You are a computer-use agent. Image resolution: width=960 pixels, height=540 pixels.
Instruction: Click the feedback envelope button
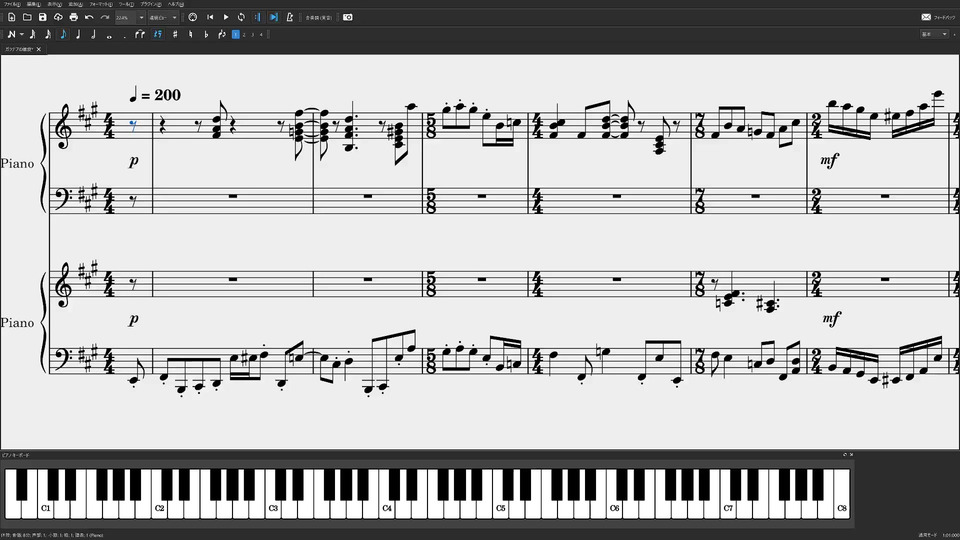click(x=926, y=17)
